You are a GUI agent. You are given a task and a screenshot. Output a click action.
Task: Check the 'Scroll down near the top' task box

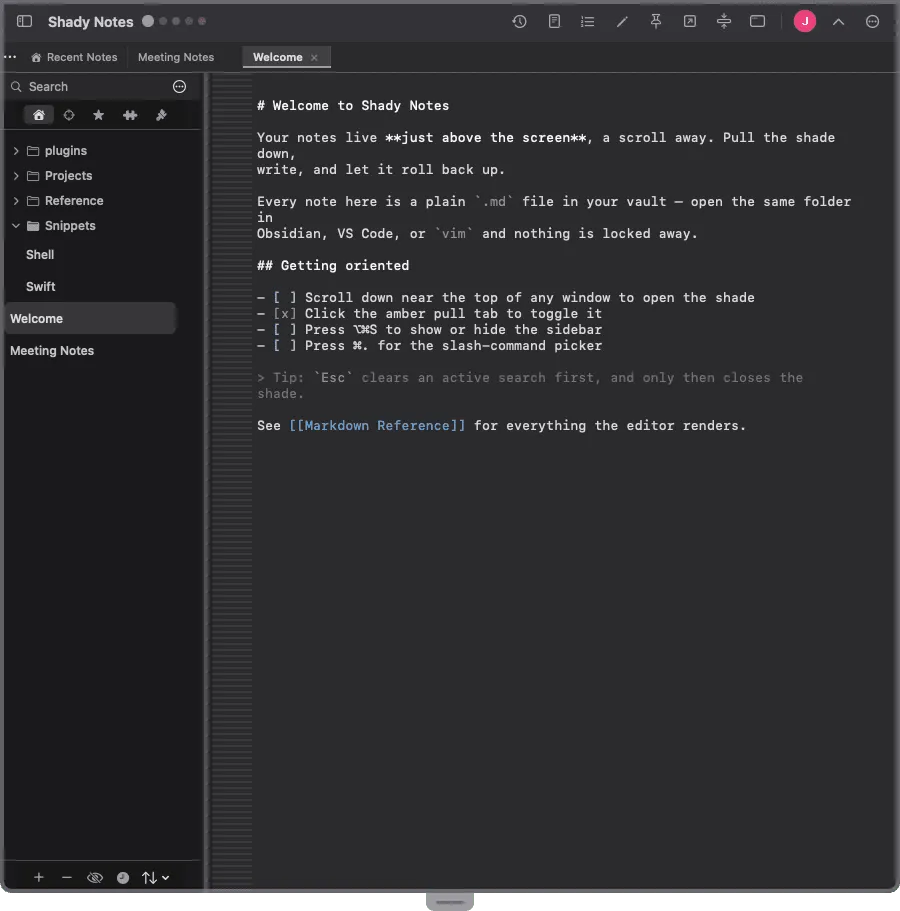(285, 297)
